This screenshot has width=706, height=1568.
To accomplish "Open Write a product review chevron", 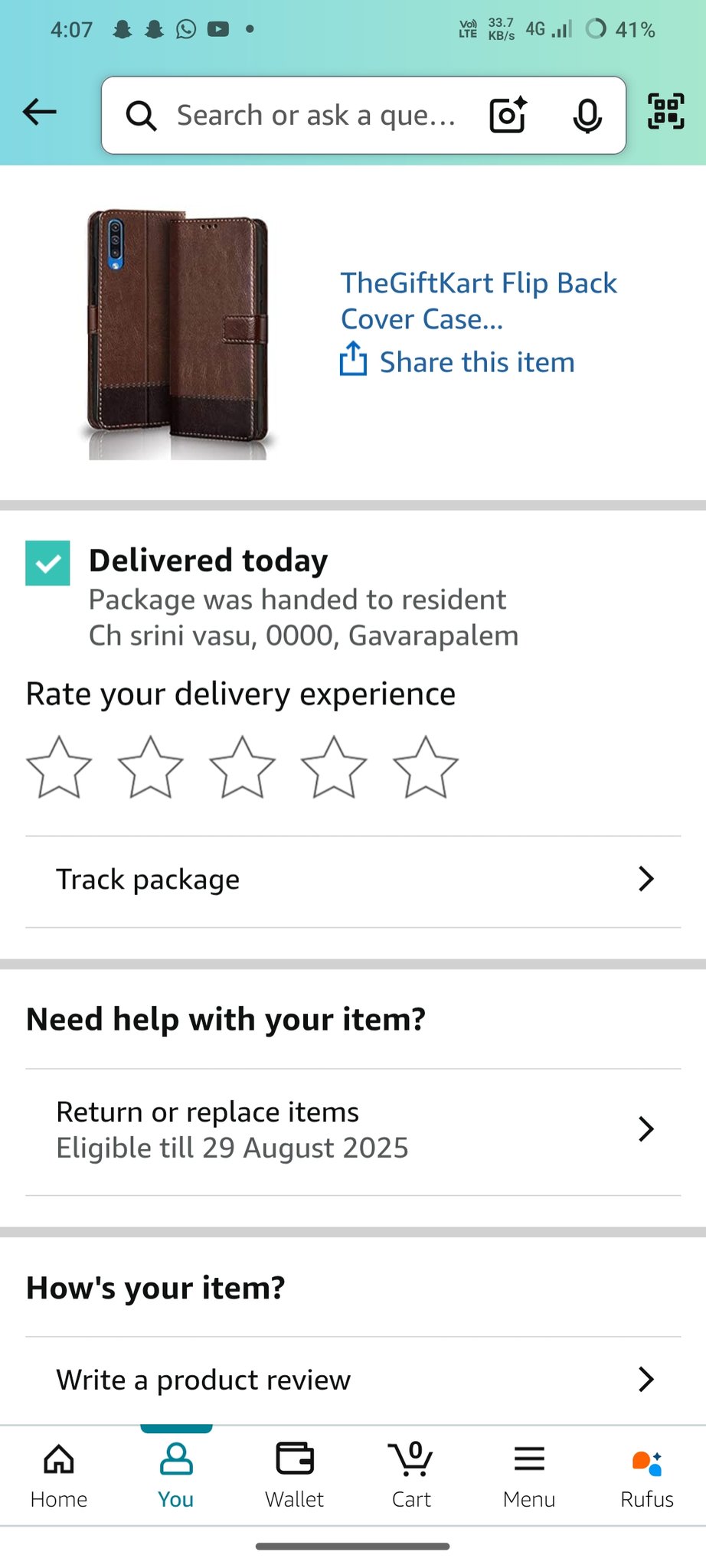I will click(x=646, y=1379).
